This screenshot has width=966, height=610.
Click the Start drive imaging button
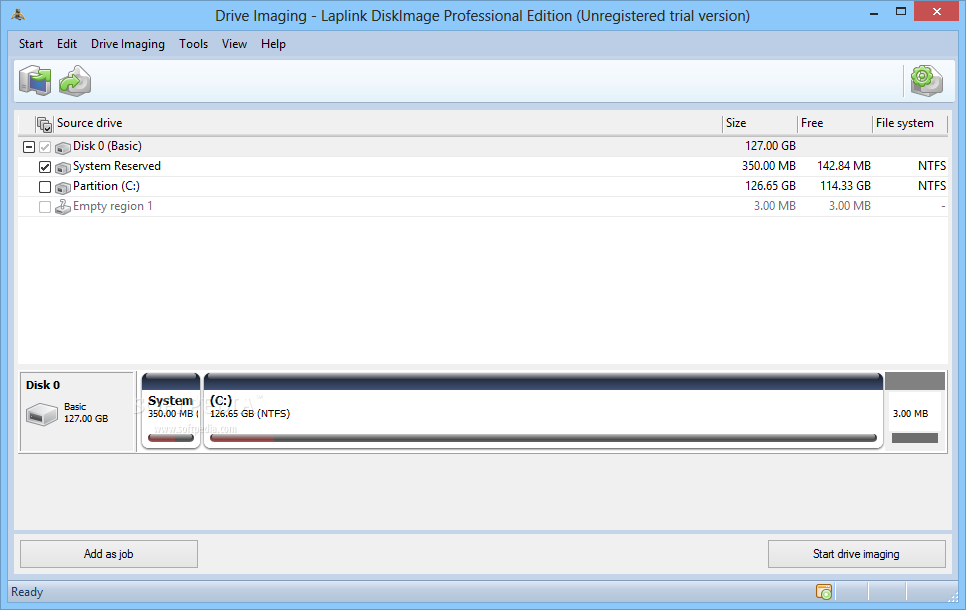(x=856, y=554)
